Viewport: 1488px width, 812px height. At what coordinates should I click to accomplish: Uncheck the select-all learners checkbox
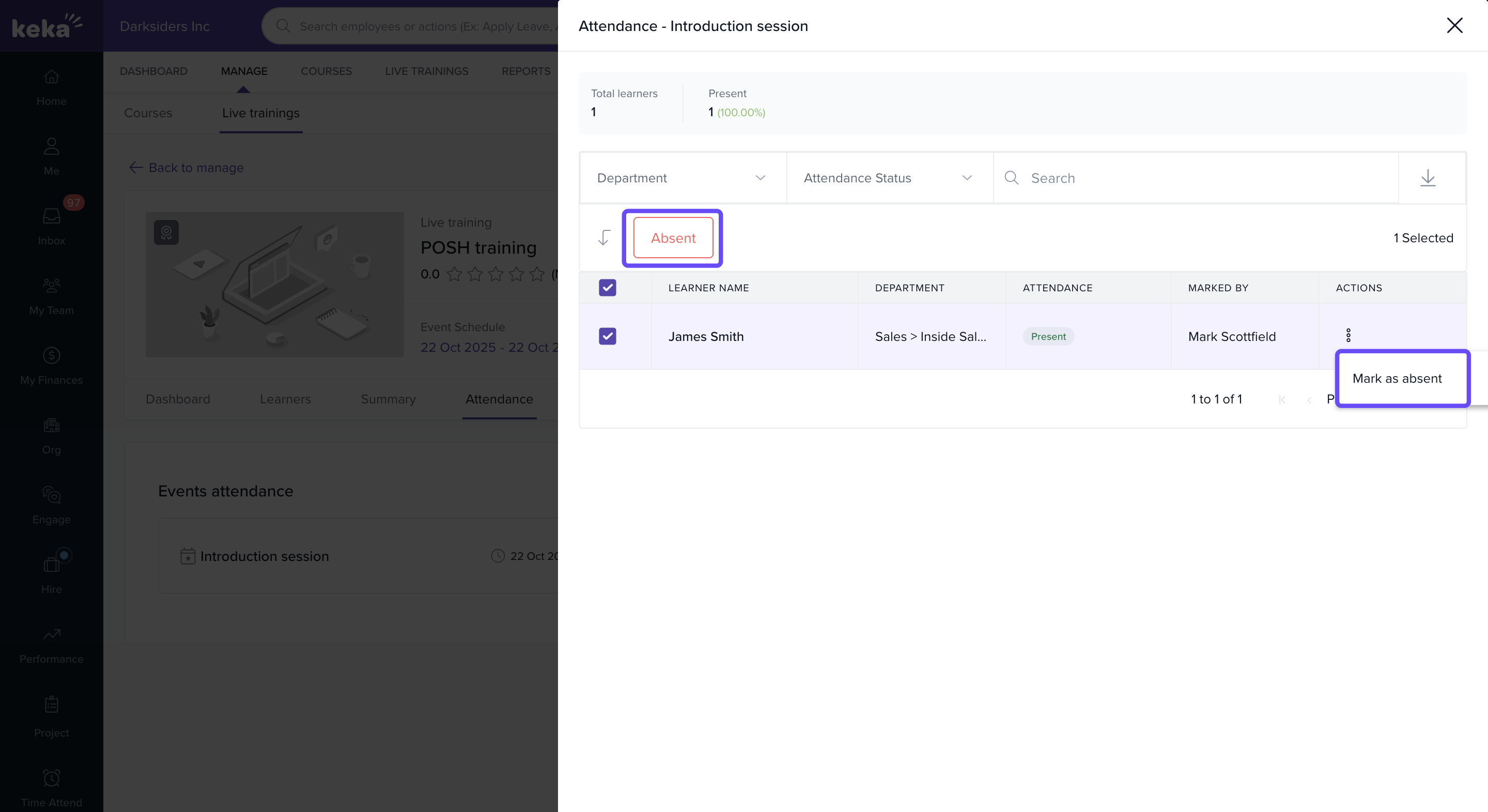[607, 288]
